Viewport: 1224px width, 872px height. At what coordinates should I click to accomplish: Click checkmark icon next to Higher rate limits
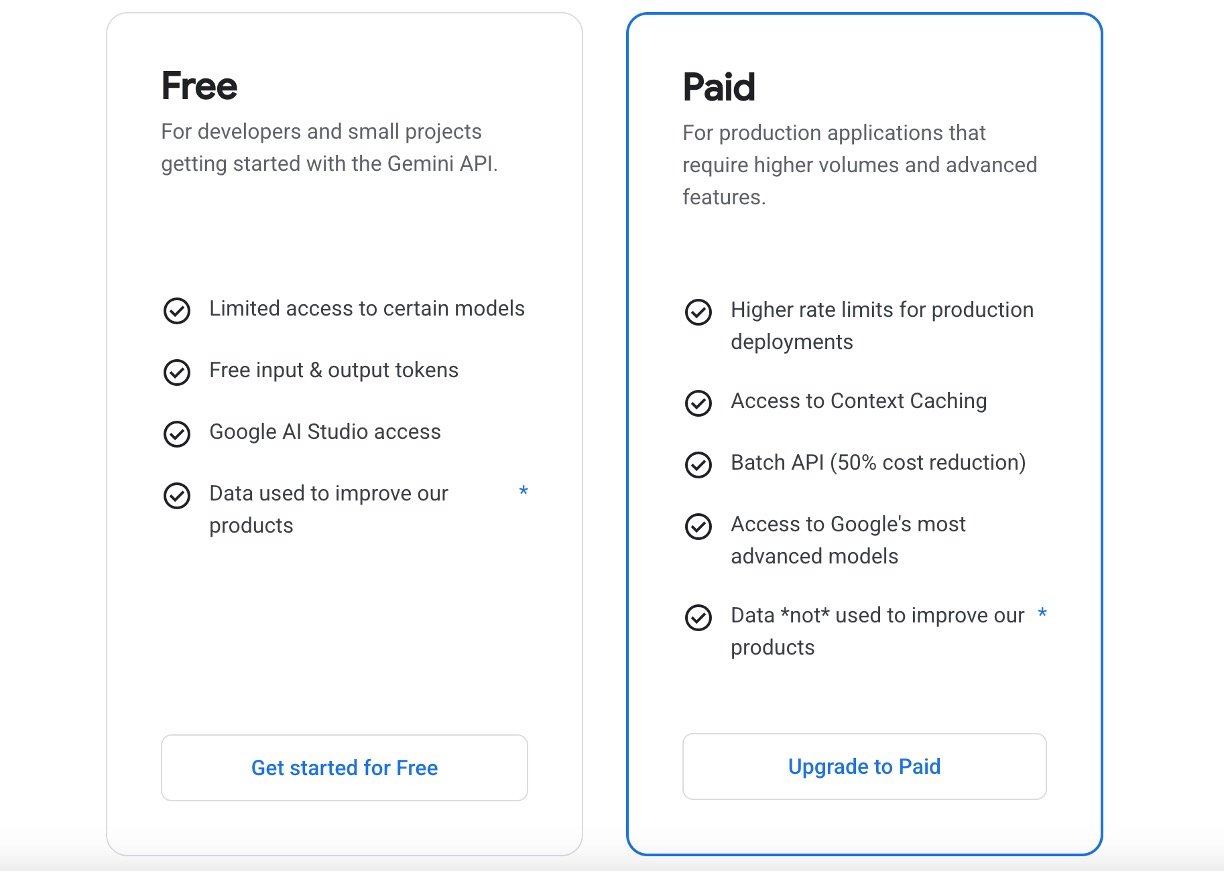point(698,312)
